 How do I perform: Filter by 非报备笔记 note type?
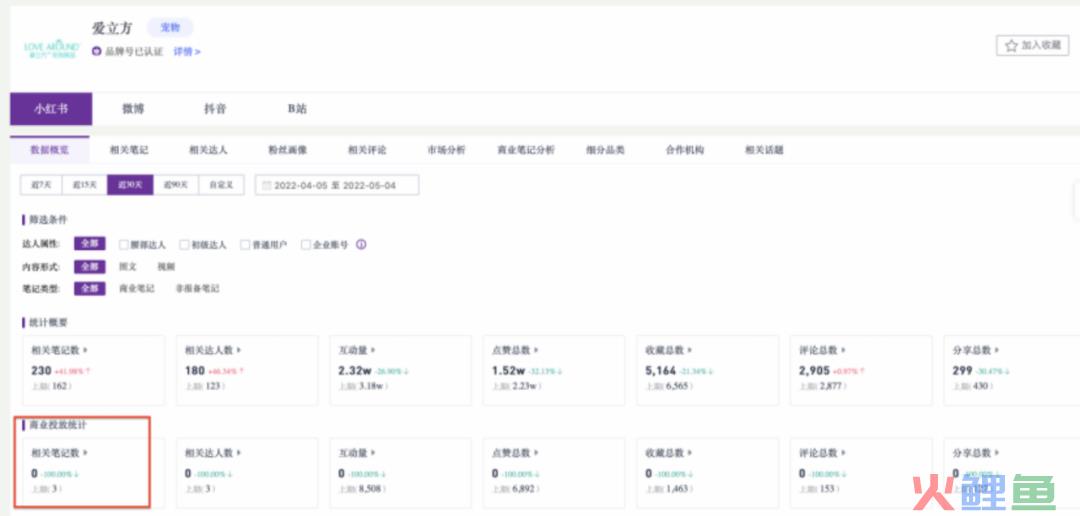click(197, 289)
